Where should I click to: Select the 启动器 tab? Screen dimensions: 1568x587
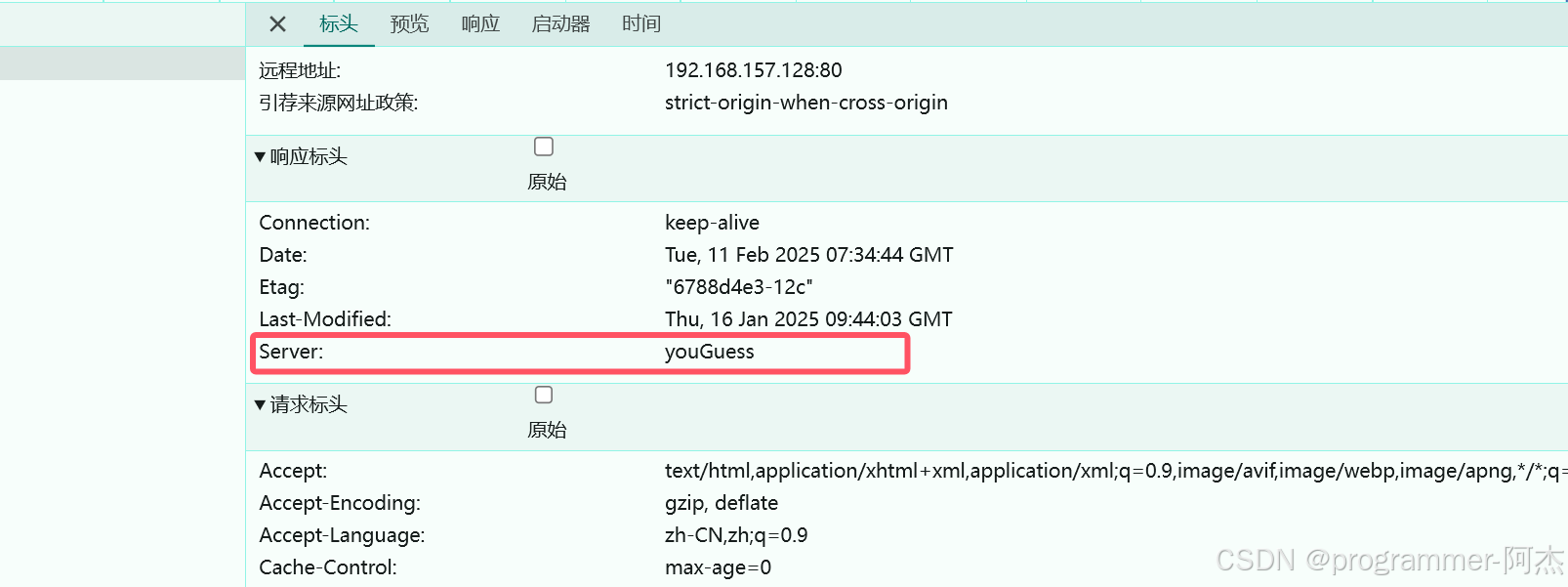560,23
